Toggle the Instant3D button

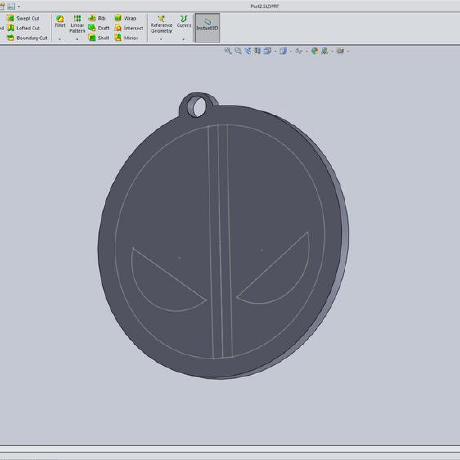pyautogui.click(x=207, y=28)
